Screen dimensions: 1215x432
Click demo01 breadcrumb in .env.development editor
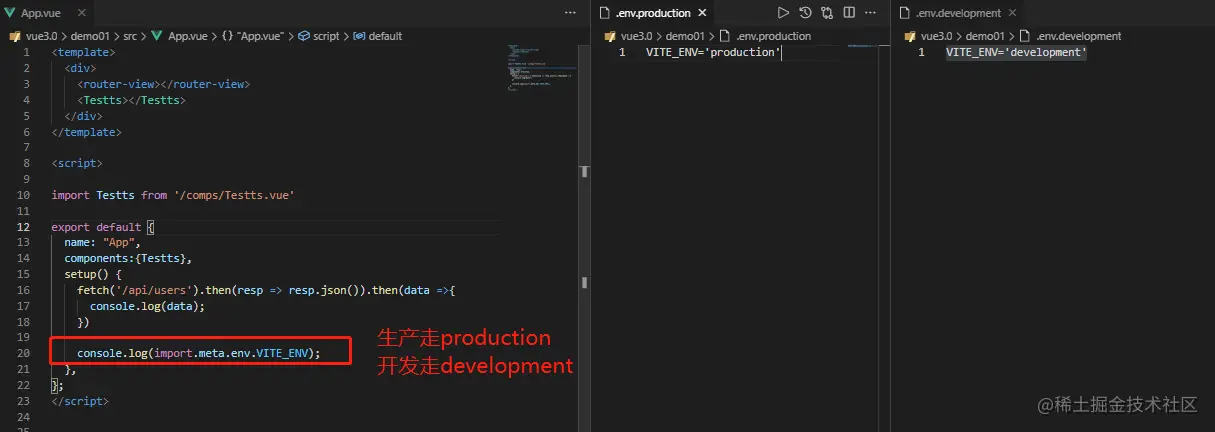point(984,36)
